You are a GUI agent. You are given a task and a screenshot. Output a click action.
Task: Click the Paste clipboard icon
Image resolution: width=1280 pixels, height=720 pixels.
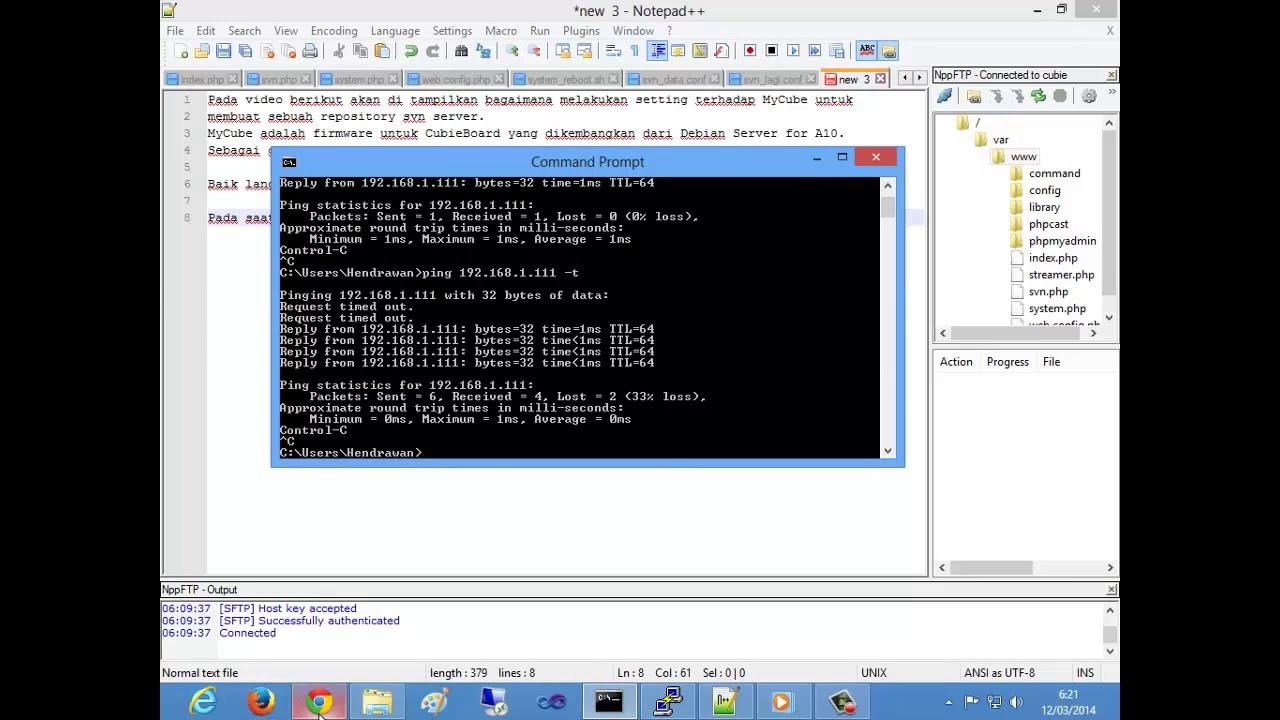click(x=382, y=51)
